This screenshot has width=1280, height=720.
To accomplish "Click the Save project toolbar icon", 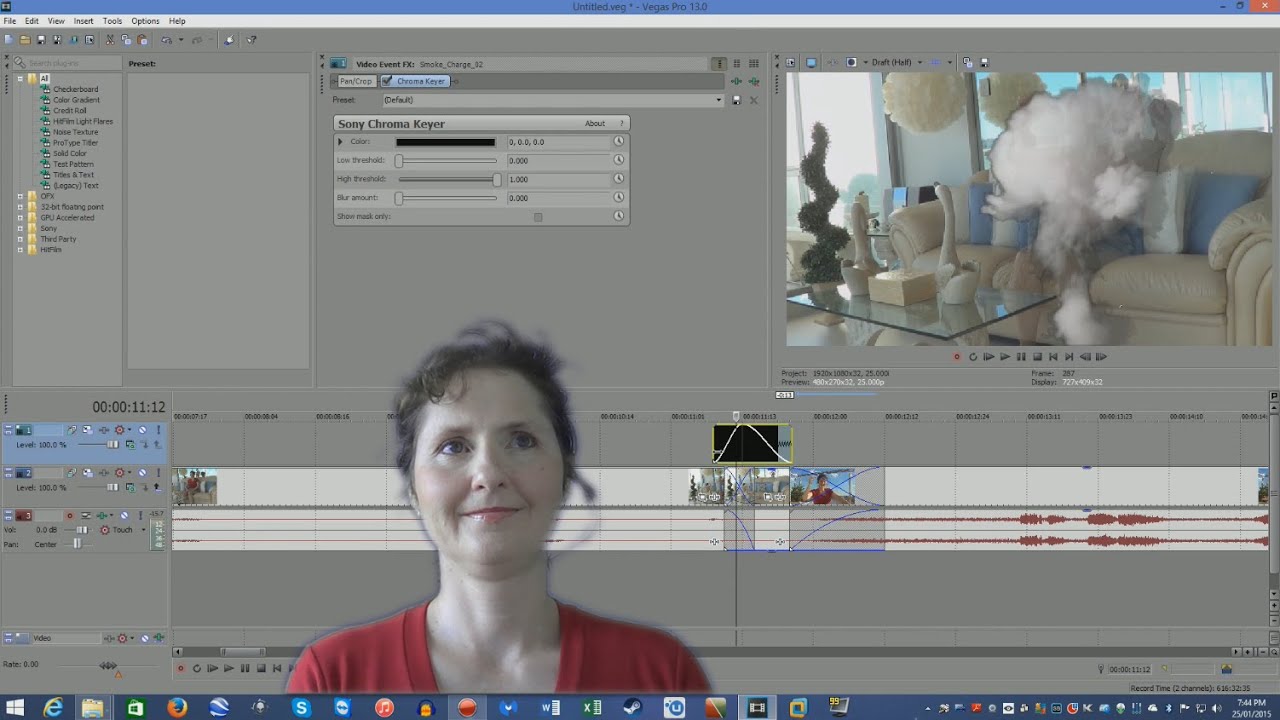I will 41,40.
